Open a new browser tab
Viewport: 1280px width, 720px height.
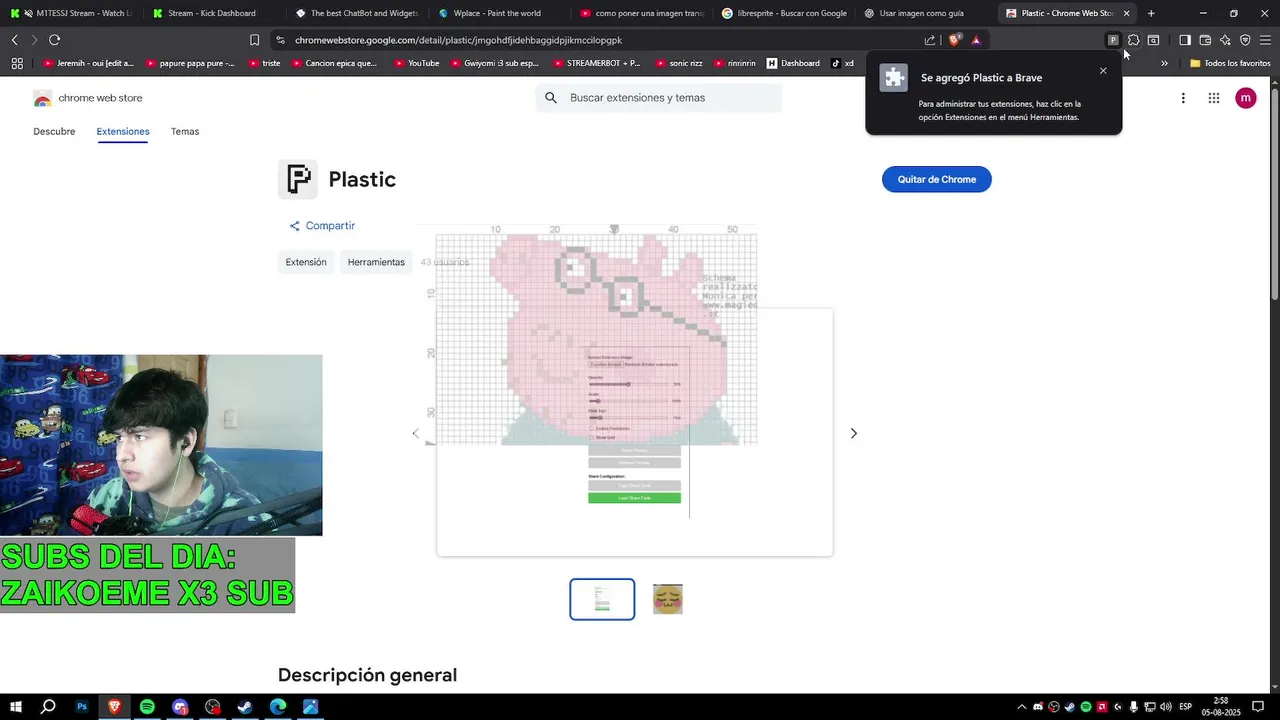coord(1151,13)
